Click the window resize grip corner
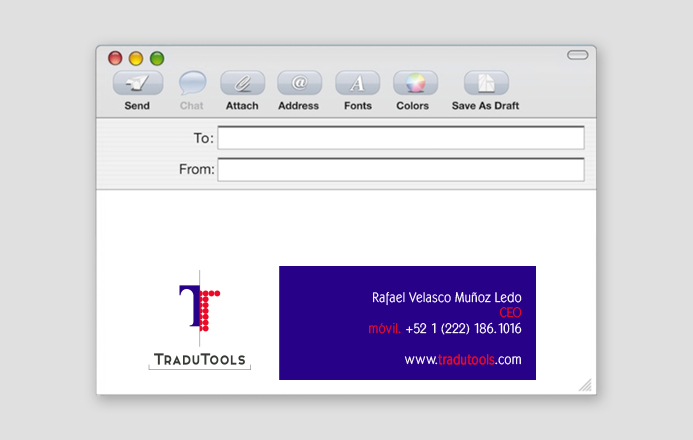The height and width of the screenshot is (440, 693). (586, 385)
